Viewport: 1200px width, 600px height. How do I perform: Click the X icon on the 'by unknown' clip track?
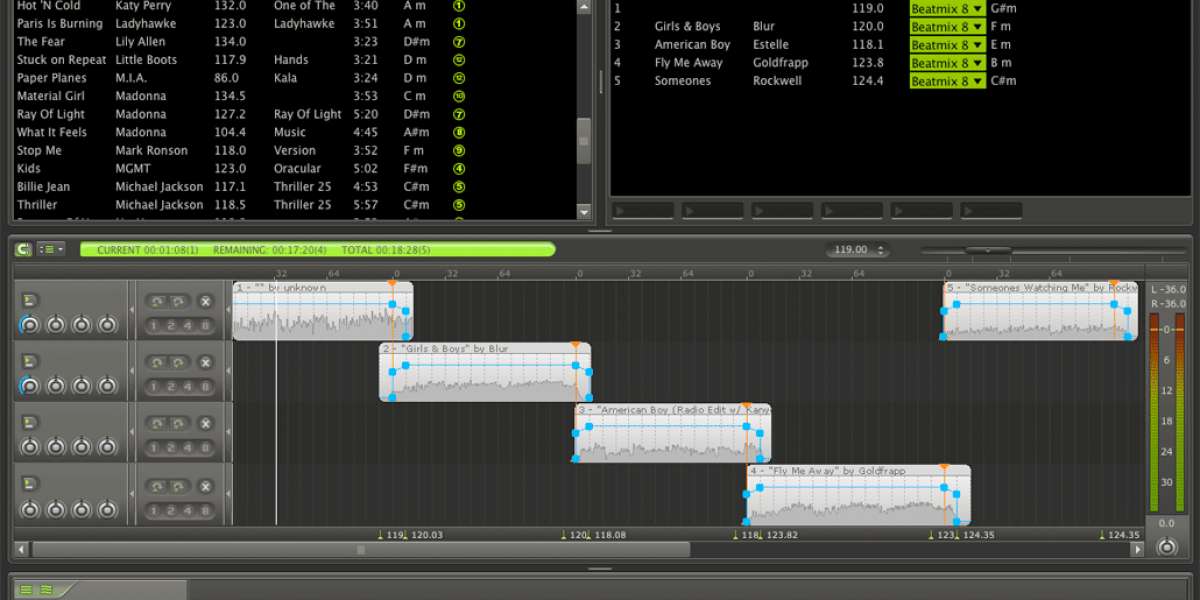pos(205,301)
